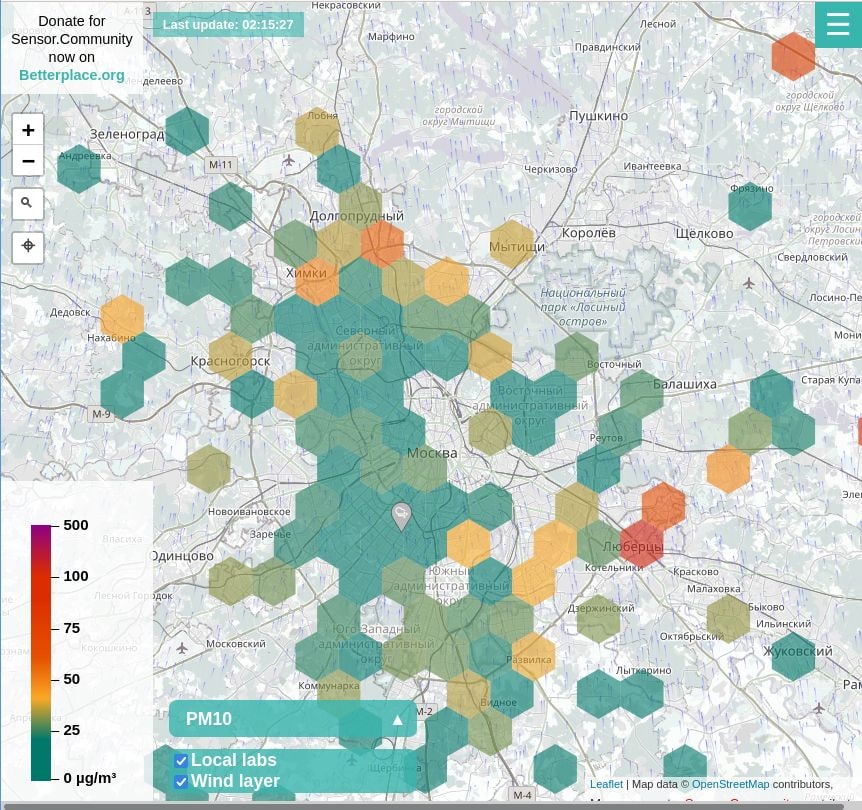Select the olive hexagon at Красногорск
The image size is (862, 810).
point(230,356)
